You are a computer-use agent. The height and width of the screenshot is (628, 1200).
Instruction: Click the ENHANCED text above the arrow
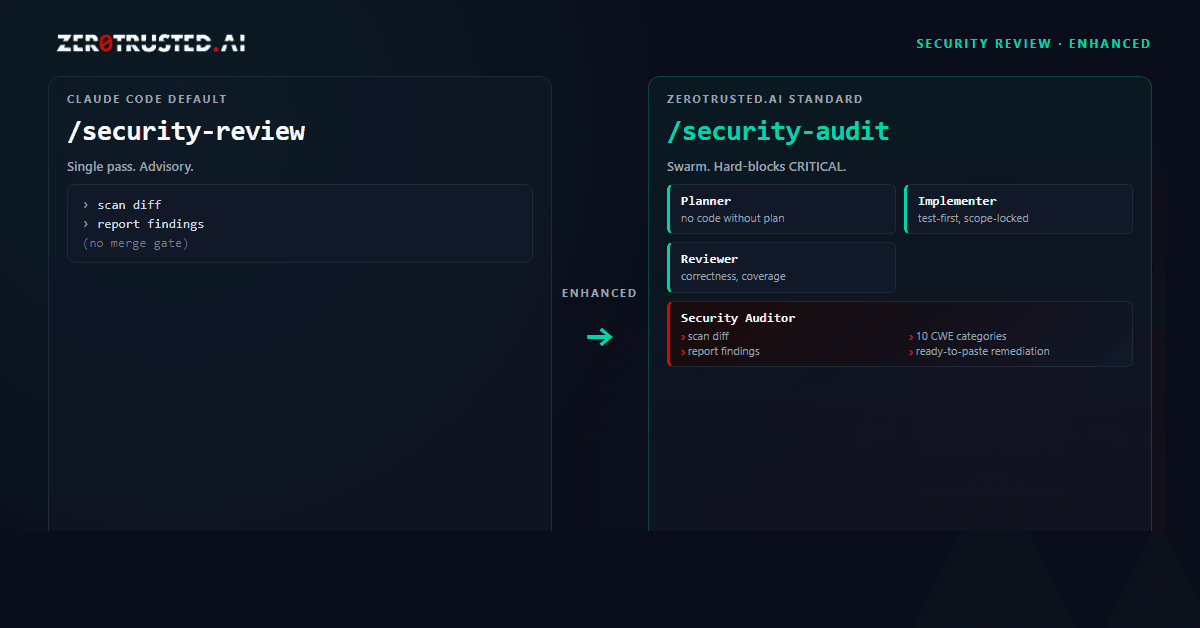[x=599, y=293]
